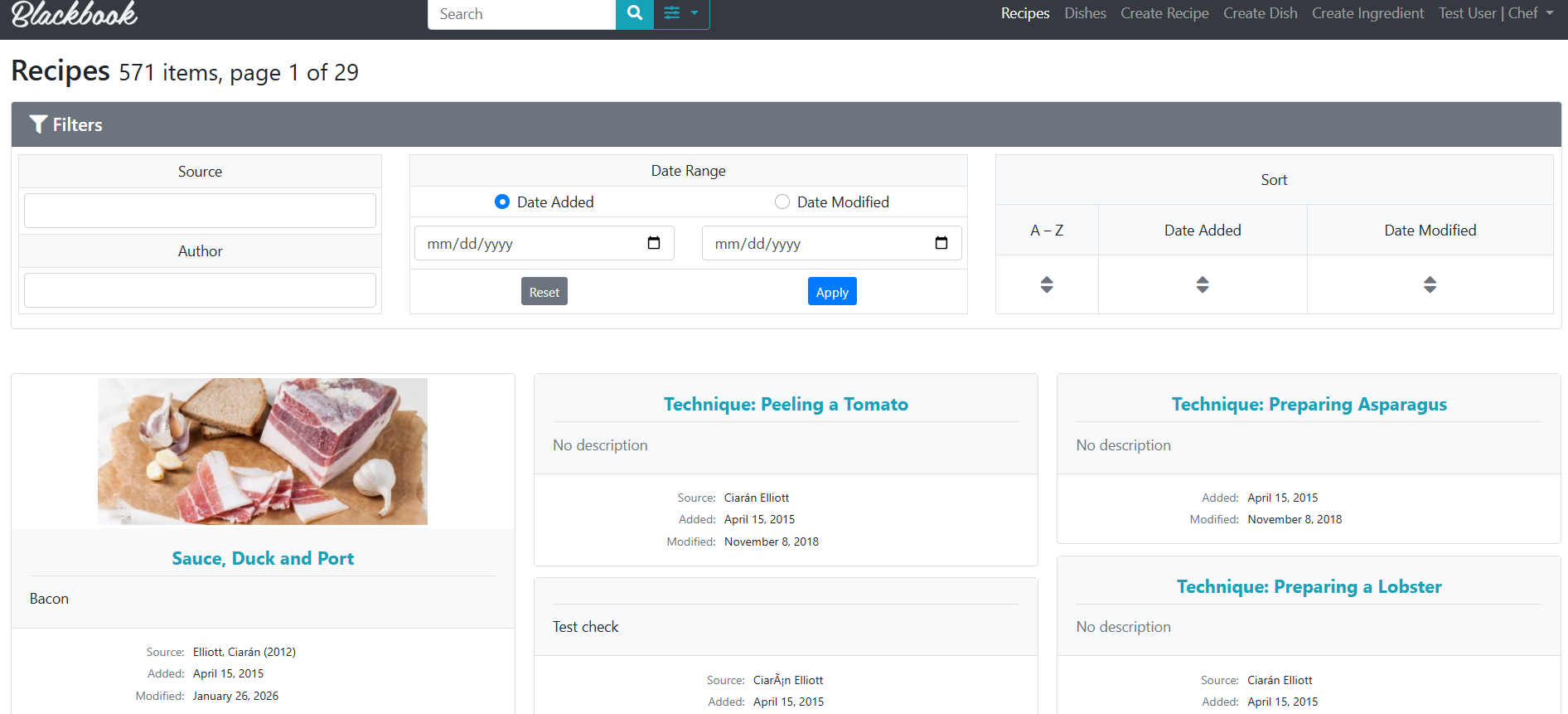Sort recipes A–Z using arrows

click(1047, 284)
